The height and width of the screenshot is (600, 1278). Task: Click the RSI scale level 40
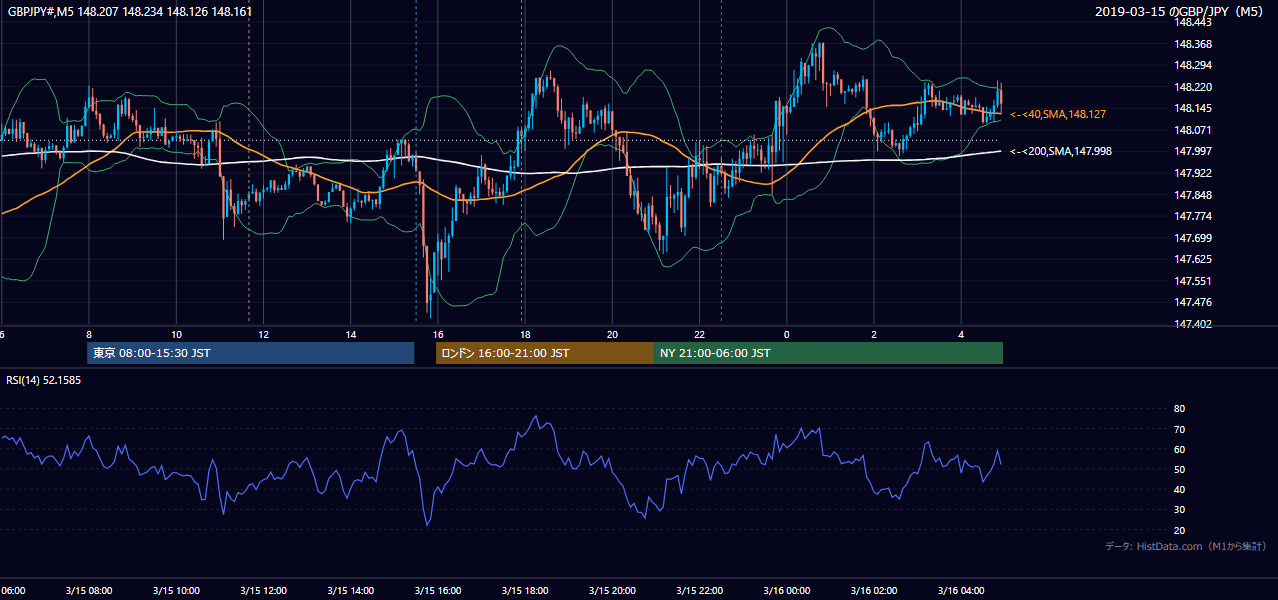tap(1179, 489)
